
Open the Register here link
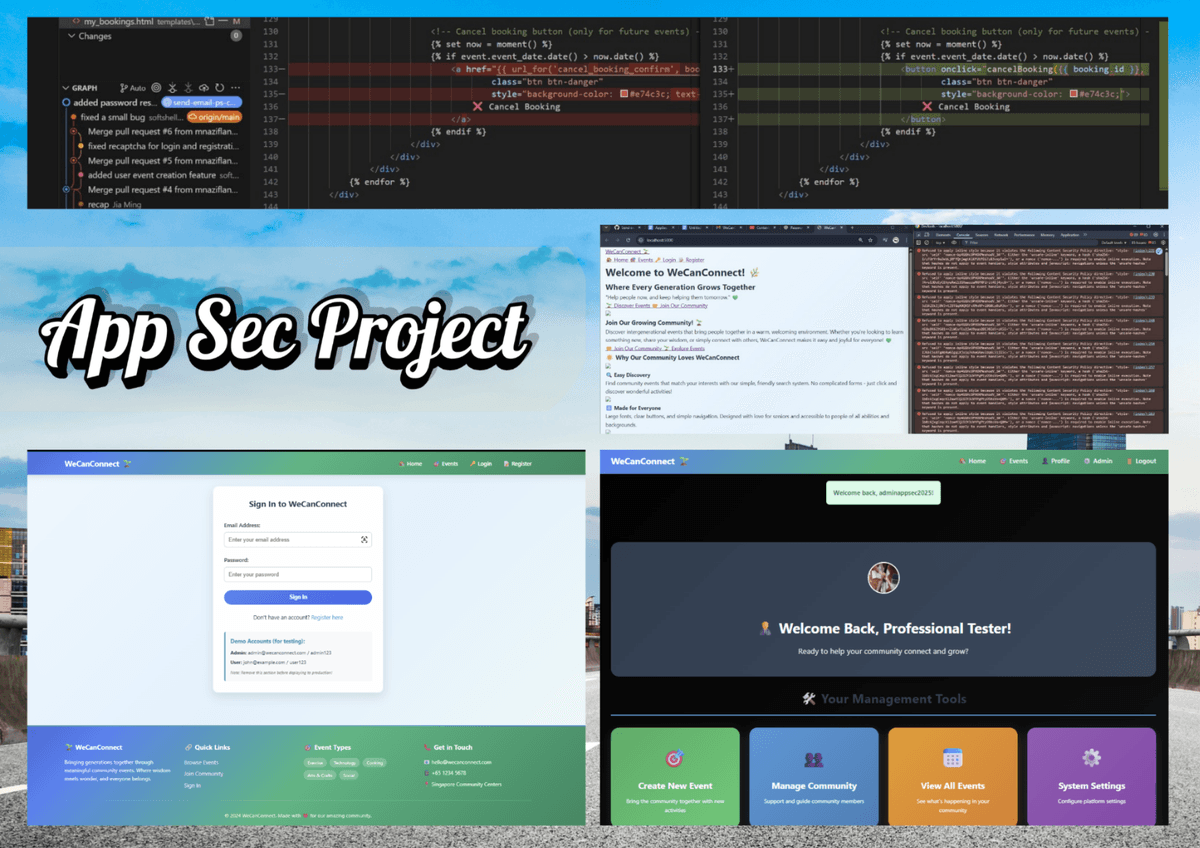328,617
